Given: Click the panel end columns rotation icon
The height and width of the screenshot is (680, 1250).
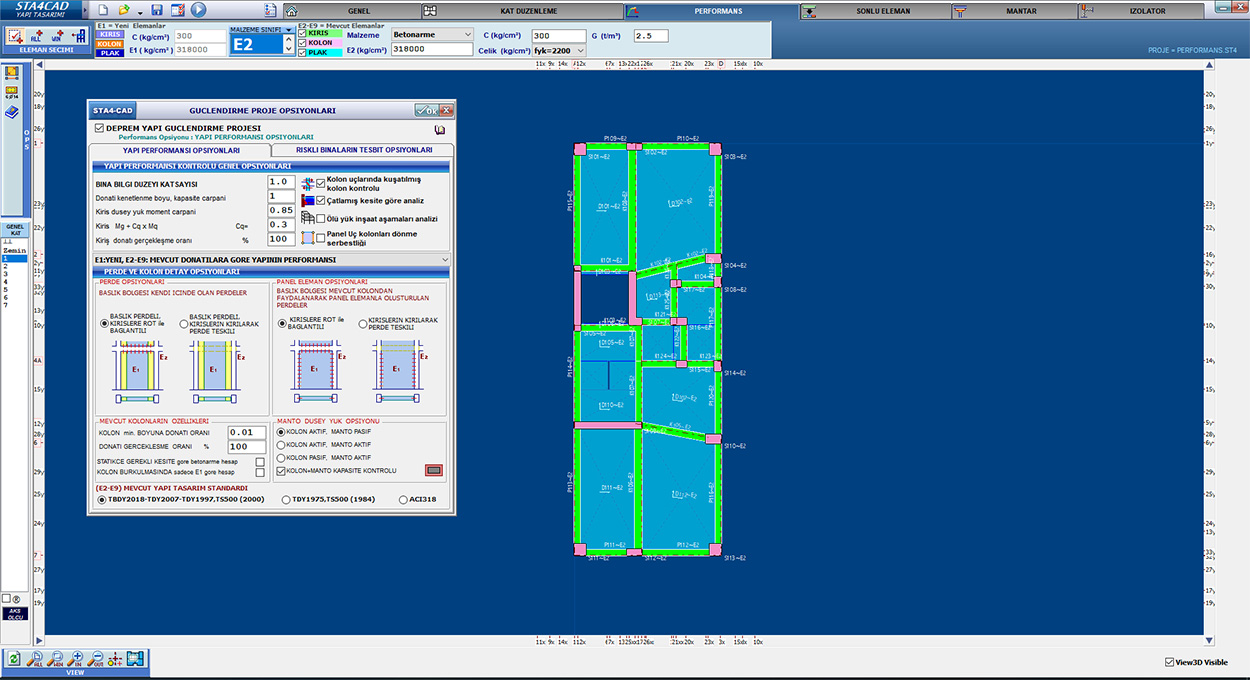Looking at the screenshot, I should click(x=307, y=237).
